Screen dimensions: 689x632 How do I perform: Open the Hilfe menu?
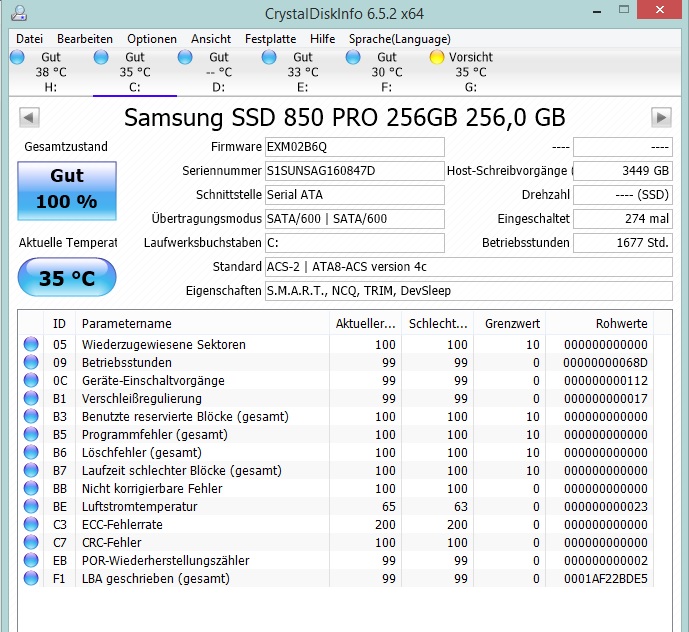click(323, 39)
